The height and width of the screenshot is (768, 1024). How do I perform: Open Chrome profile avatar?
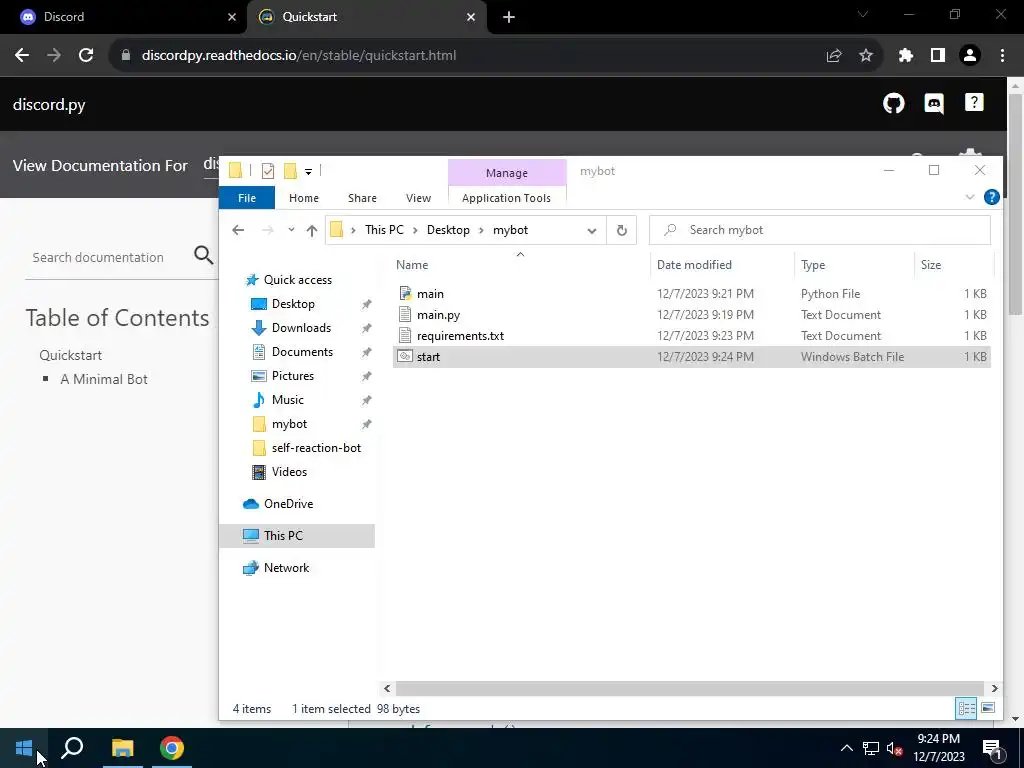tap(970, 56)
